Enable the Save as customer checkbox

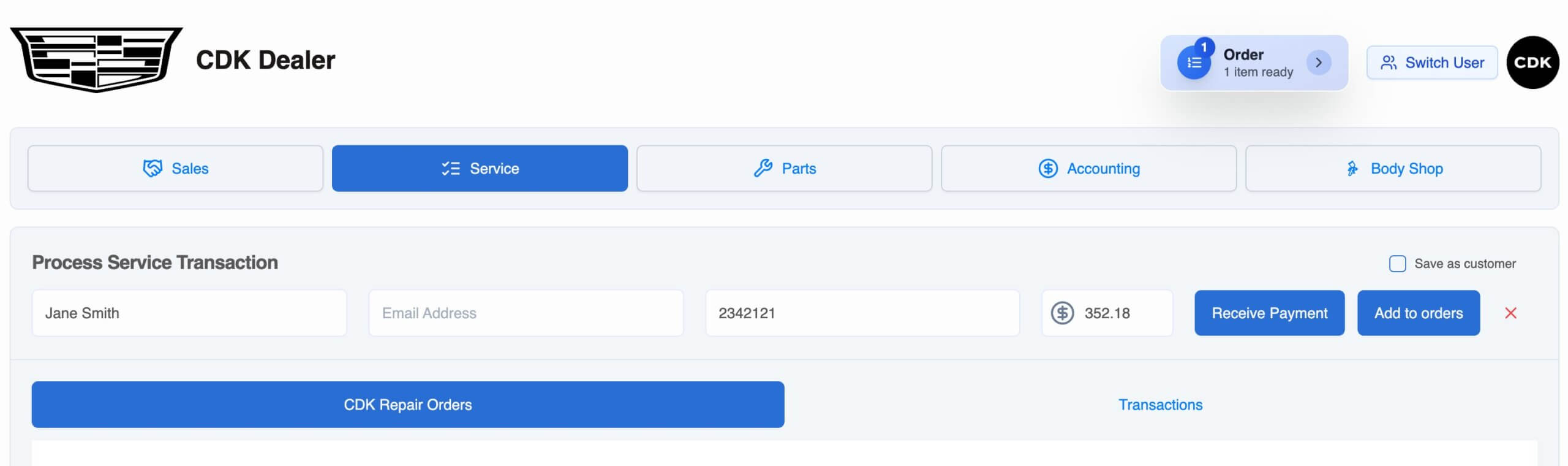pos(1397,264)
